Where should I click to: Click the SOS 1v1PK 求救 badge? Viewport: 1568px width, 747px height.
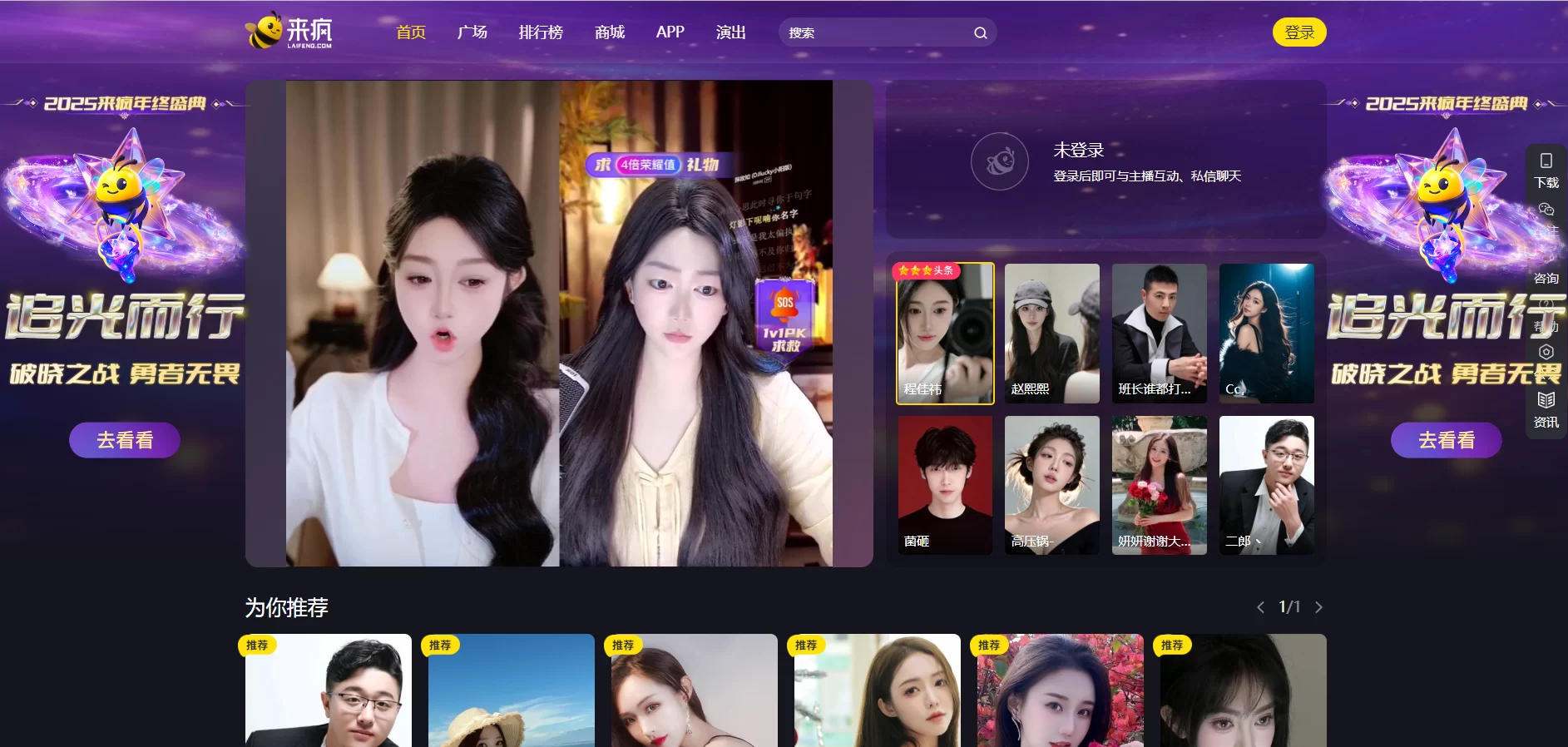click(x=784, y=317)
